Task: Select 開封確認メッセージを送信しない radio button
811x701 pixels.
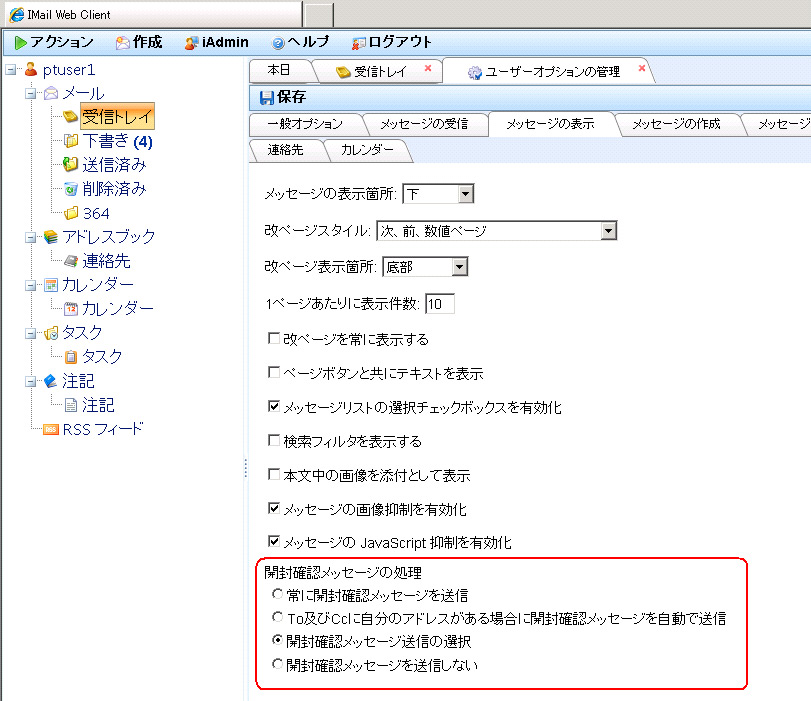Action: [278, 663]
